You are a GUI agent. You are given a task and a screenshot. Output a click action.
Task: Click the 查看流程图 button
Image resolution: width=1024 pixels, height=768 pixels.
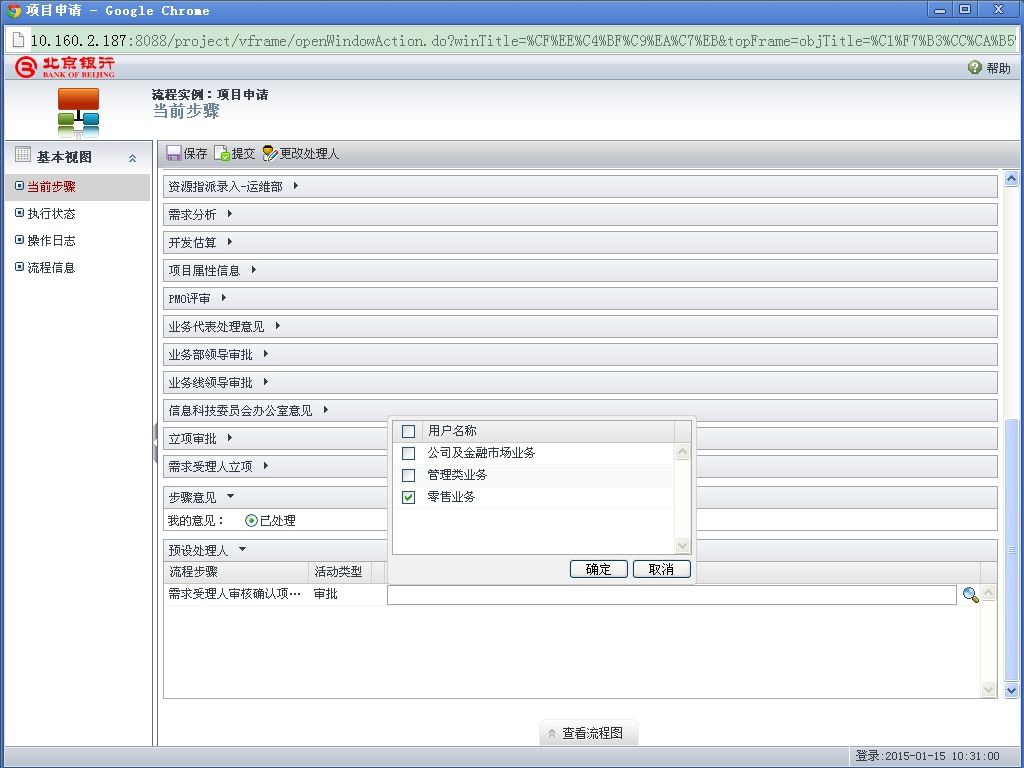(588, 733)
